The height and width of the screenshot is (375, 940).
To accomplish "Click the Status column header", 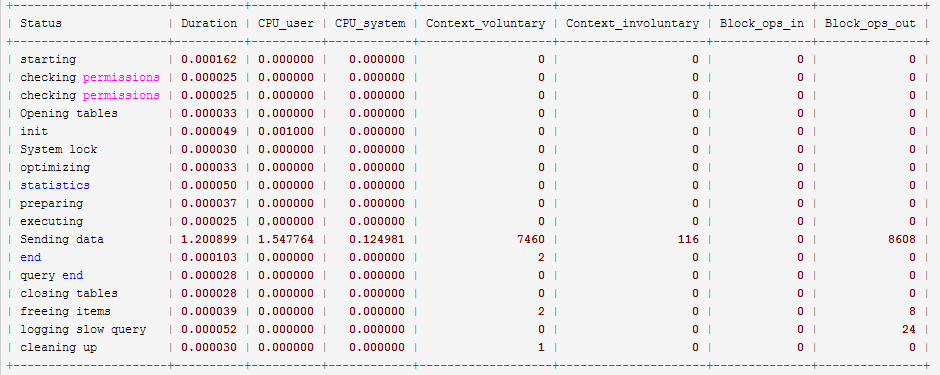I will tap(41, 24).
